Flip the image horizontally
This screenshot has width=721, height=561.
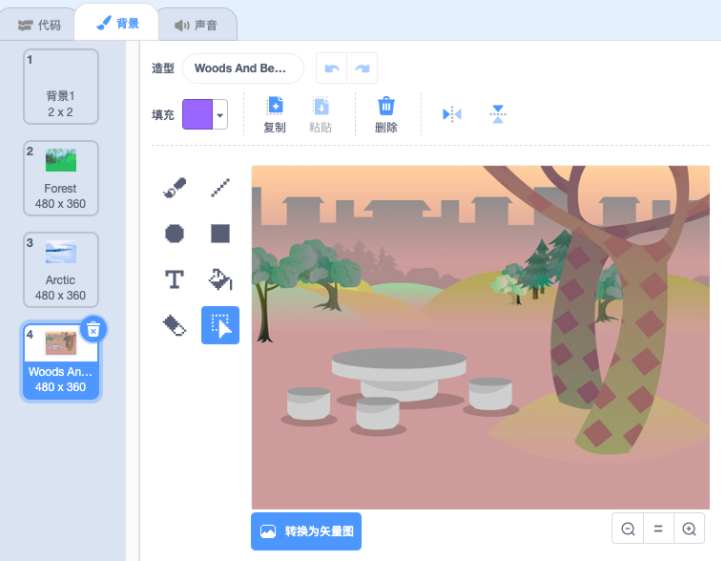tap(452, 114)
